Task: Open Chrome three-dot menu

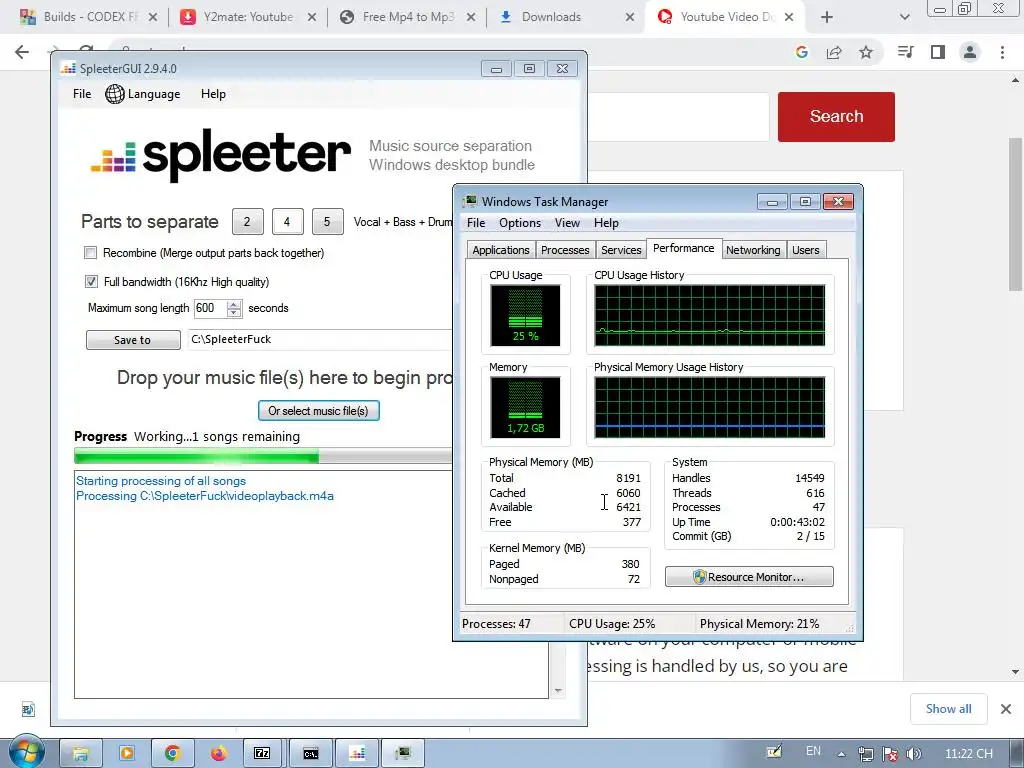Action: (x=1002, y=52)
